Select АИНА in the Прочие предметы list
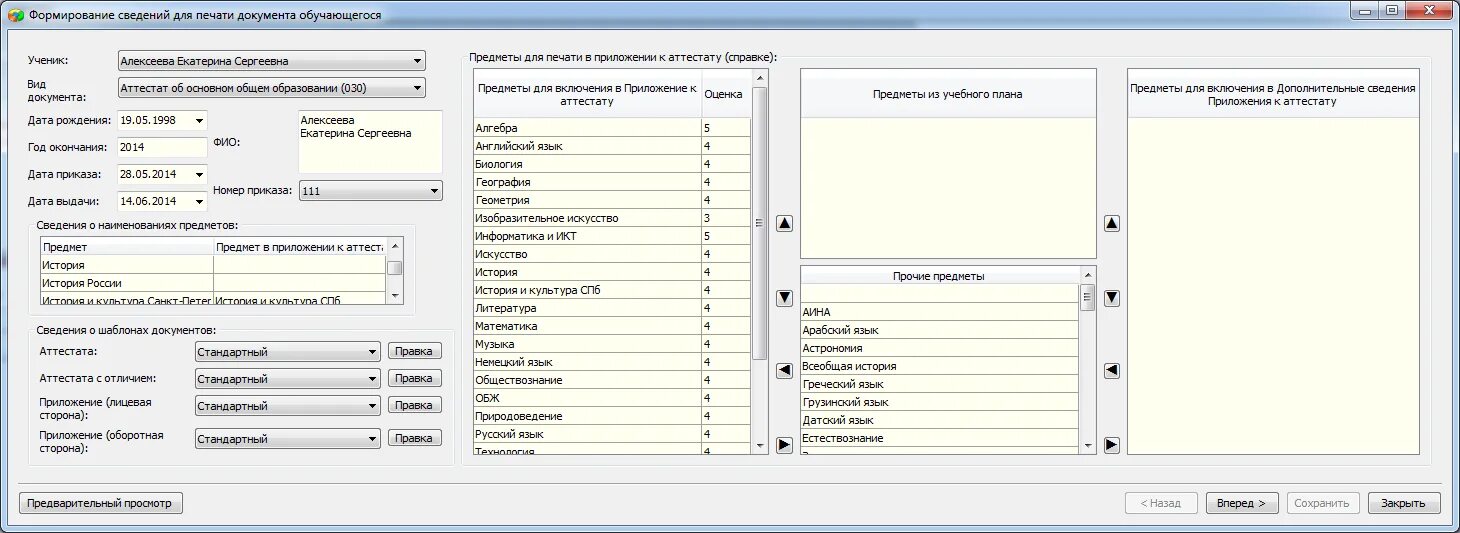Viewport: 1460px width, 533px height. 940,312
